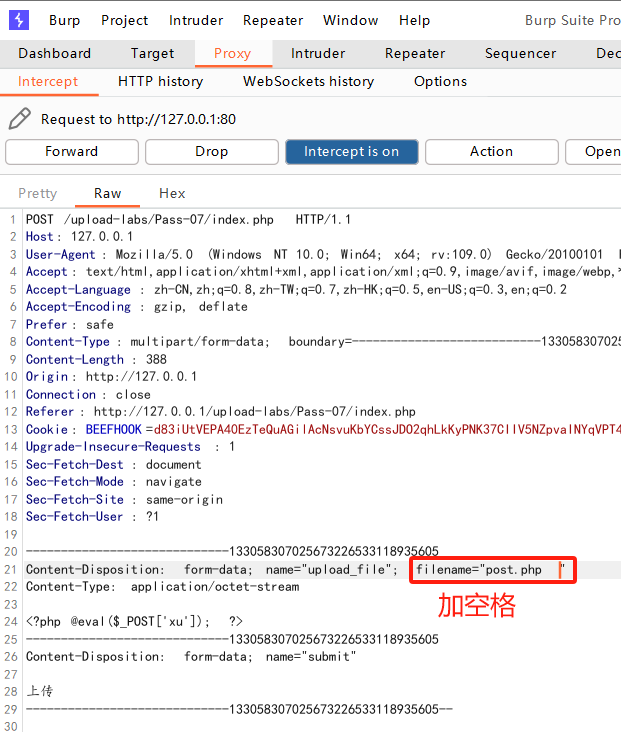This screenshot has width=621, height=732.
Task: Click the 上传 body value line
Action: pyautogui.click(x=40, y=691)
